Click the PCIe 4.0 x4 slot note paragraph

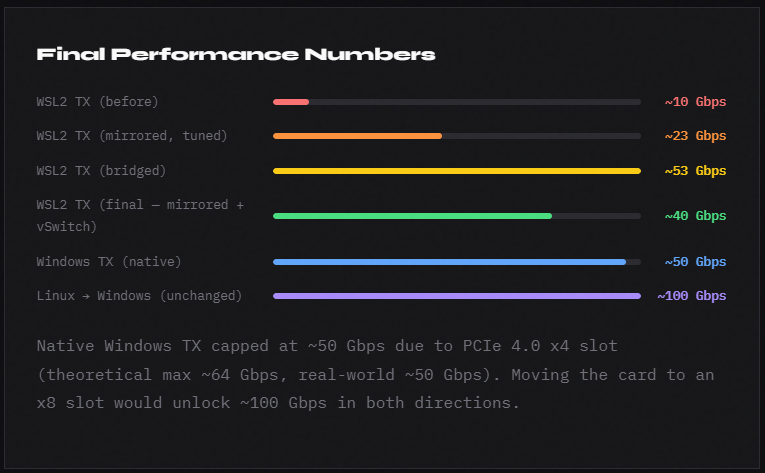(376, 375)
